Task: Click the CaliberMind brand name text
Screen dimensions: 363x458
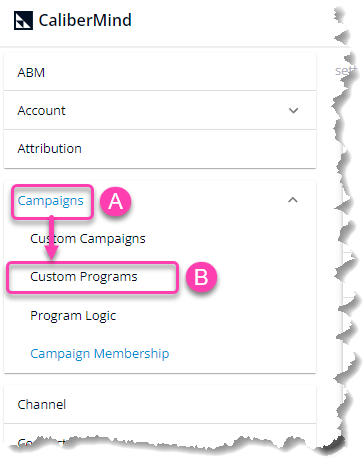Action: (x=85, y=20)
